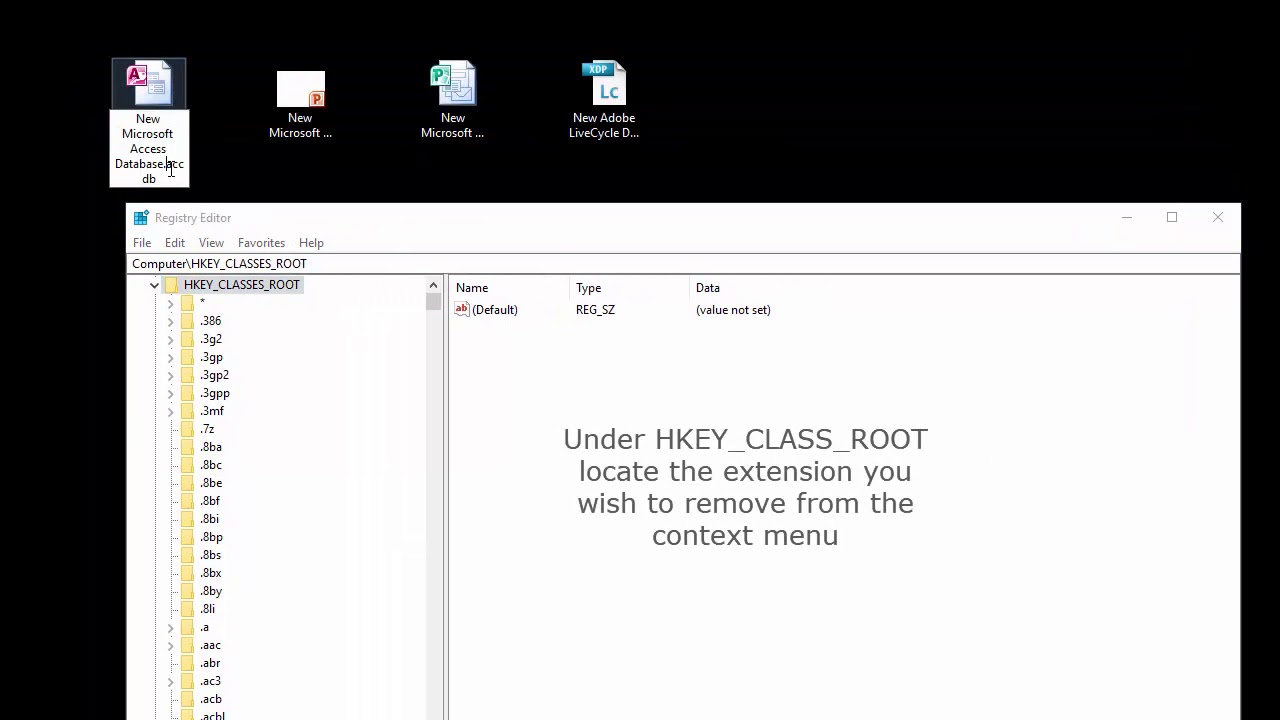1280x720 pixels.
Task: Select the .acb key
Action: click(x=211, y=699)
